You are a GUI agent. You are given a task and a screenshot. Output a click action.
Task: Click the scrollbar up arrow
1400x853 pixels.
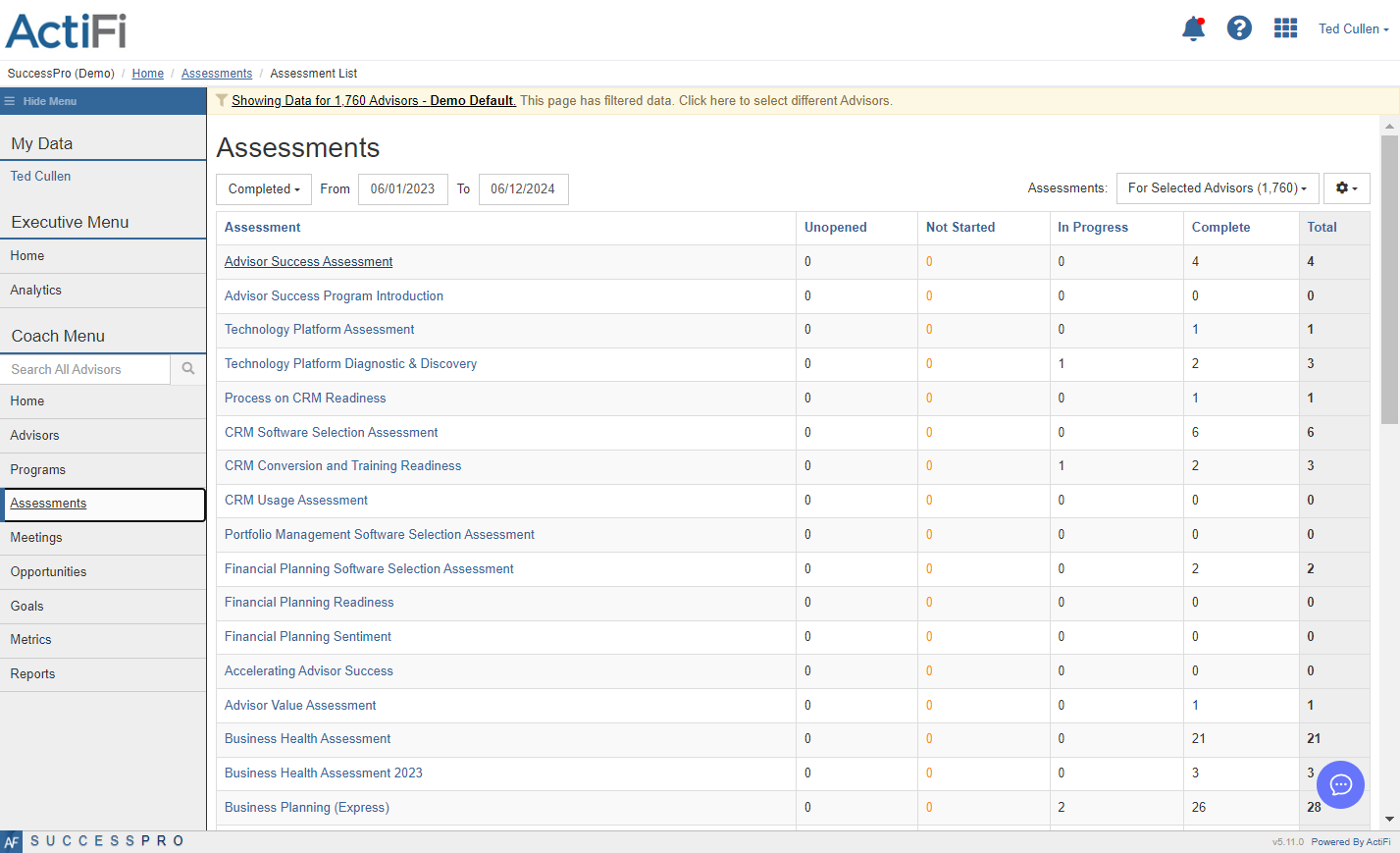point(1389,127)
